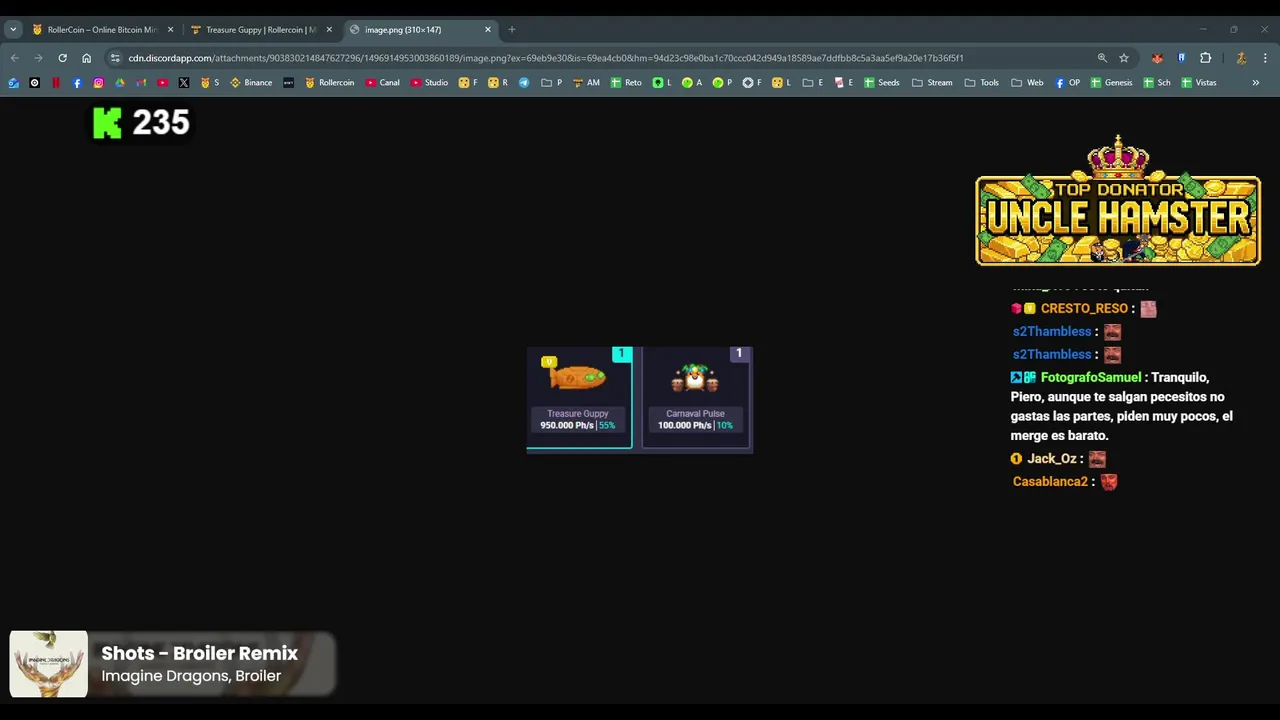This screenshot has height=720, width=1280.
Task: Open the Canal YouTube bookmark
Action: 382,83
